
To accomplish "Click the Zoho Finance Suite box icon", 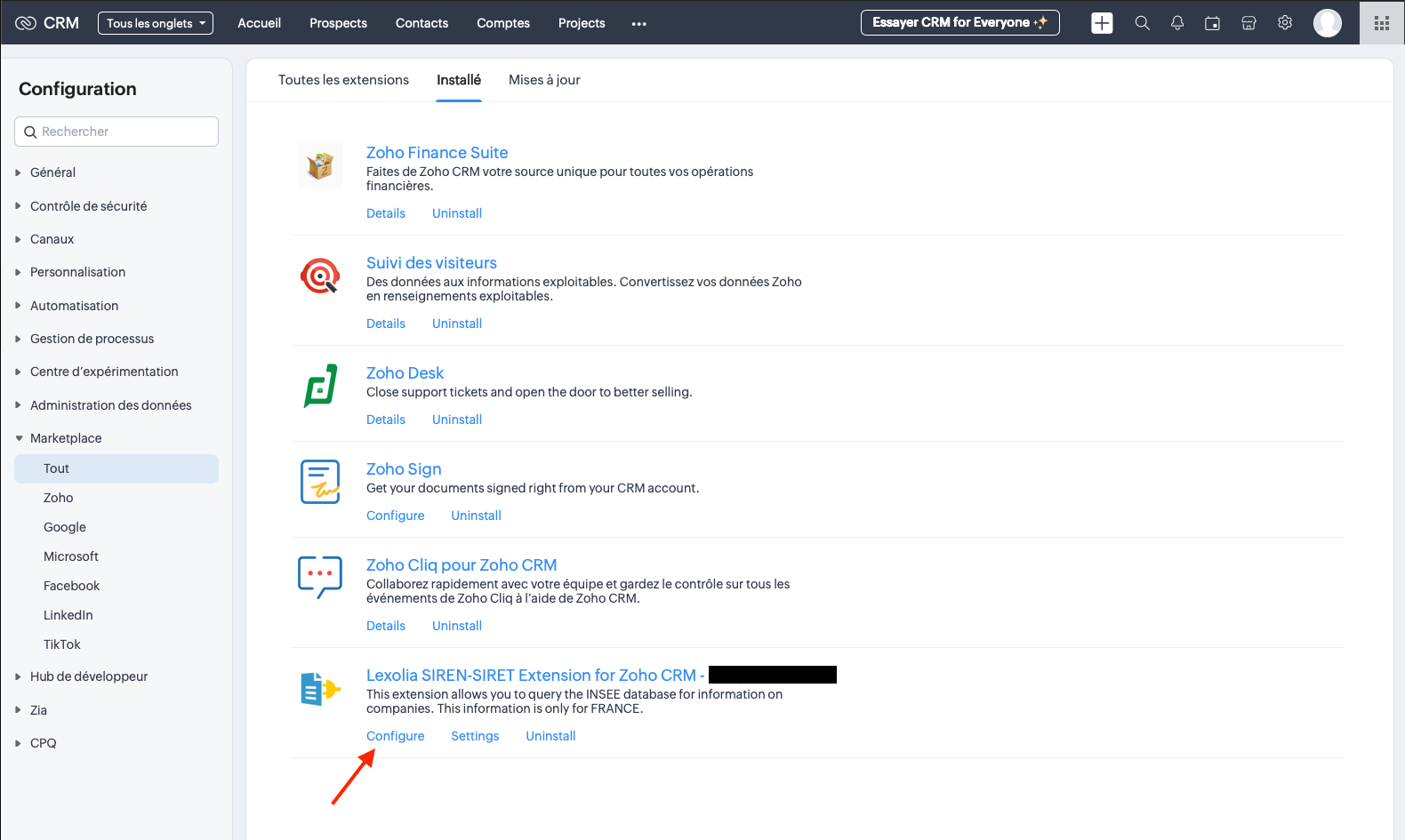I will (320, 165).
